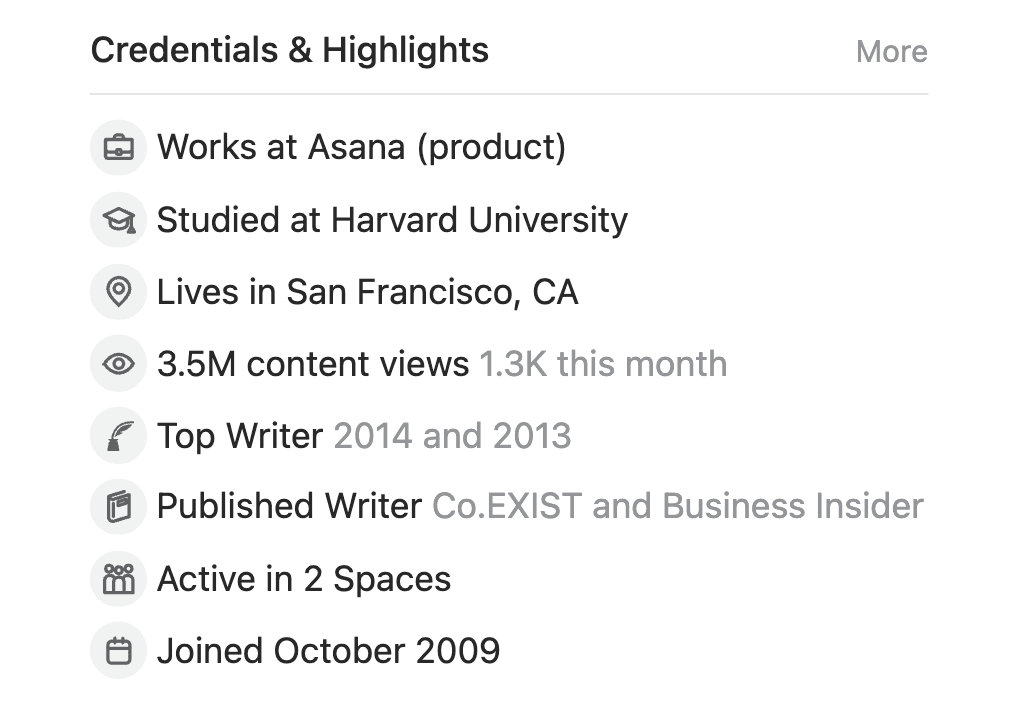The height and width of the screenshot is (720, 1018).
Task: Click the Spaces people group icon
Action: [119, 579]
